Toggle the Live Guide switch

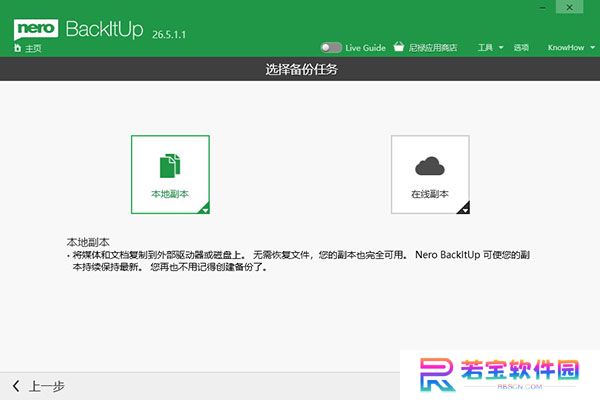[x=331, y=47]
